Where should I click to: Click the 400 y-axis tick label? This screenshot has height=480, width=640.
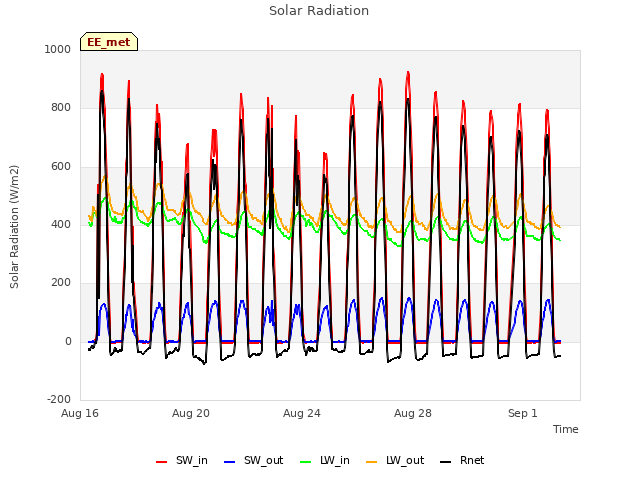[61, 224]
